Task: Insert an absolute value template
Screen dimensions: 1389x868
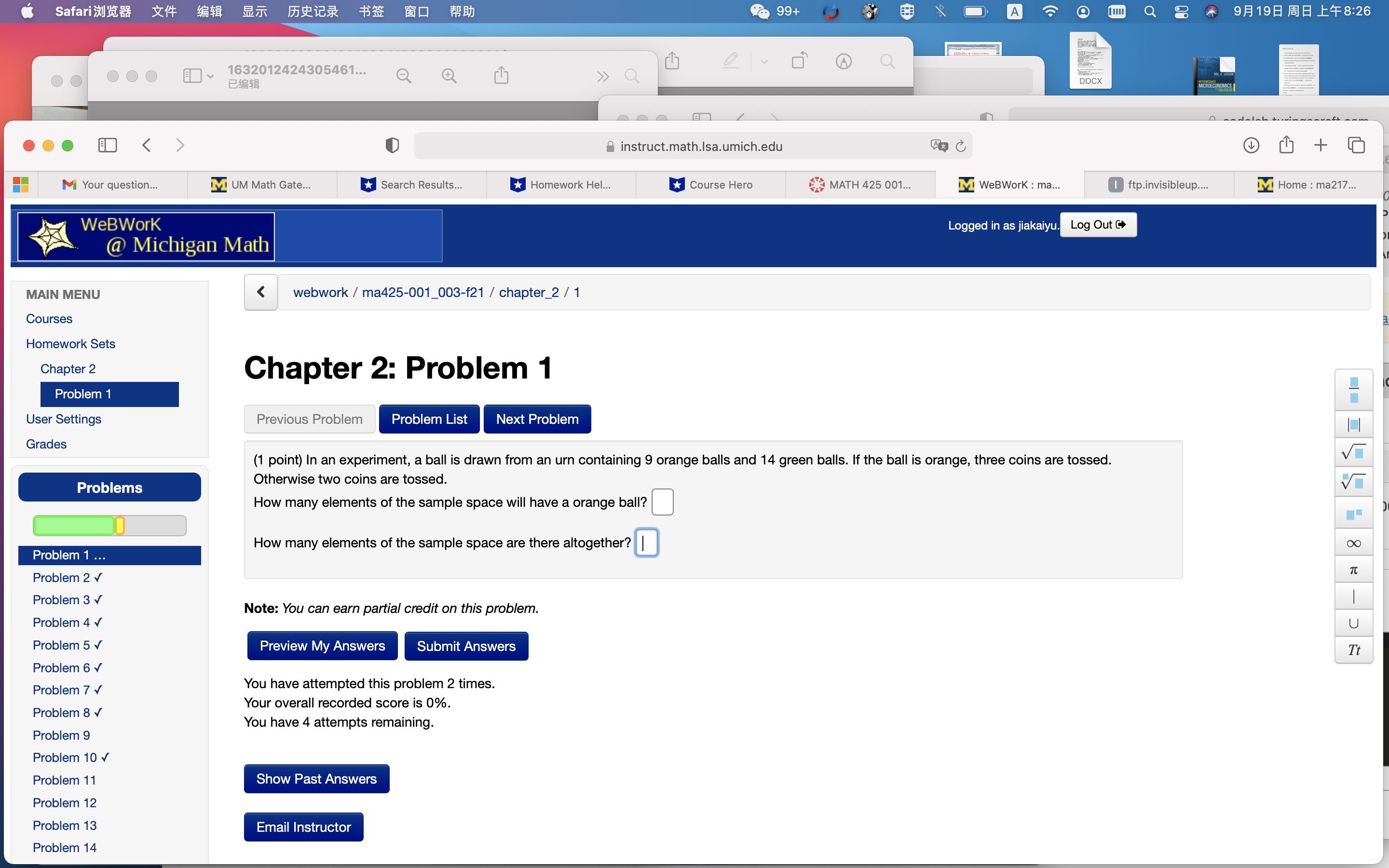Action: [x=1354, y=424]
